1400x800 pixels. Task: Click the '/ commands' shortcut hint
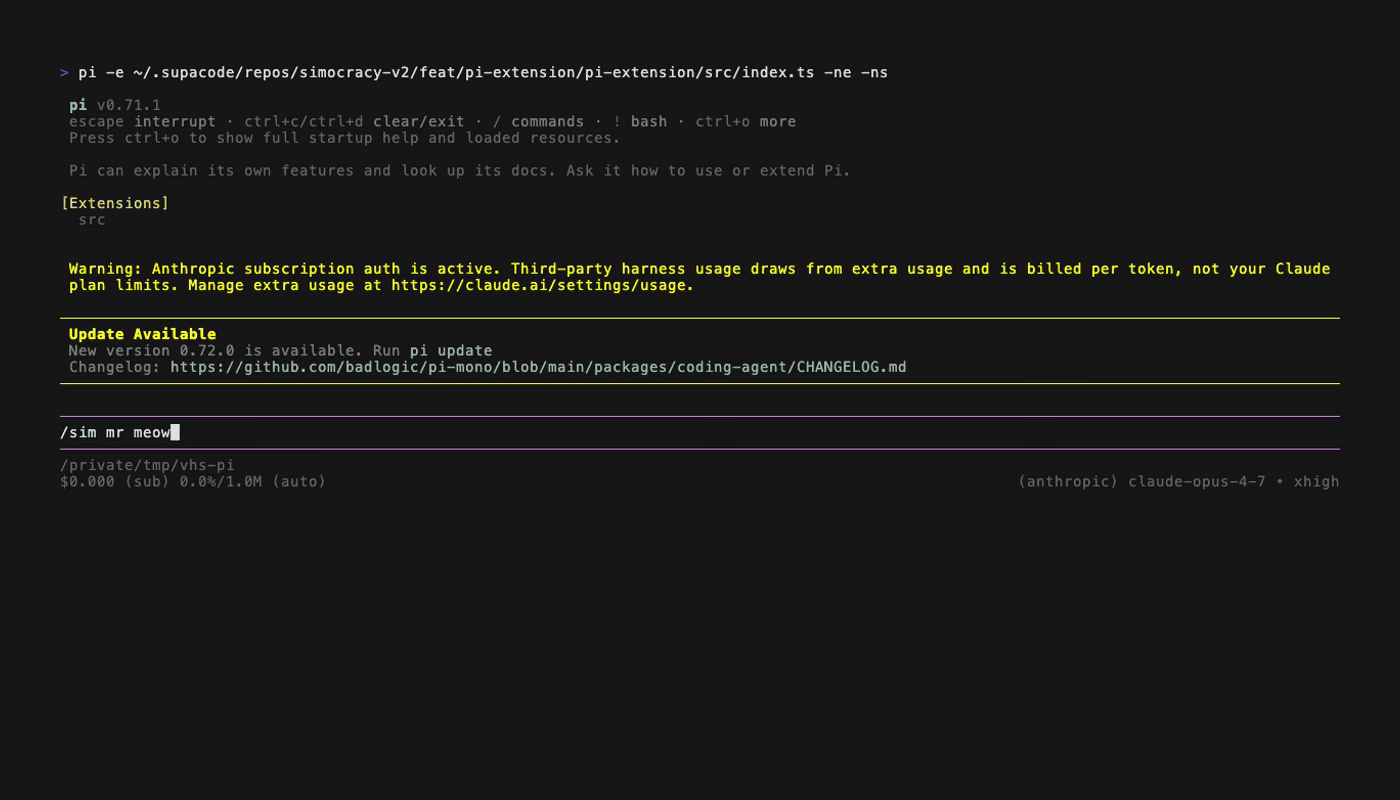[x=538, y=122]
